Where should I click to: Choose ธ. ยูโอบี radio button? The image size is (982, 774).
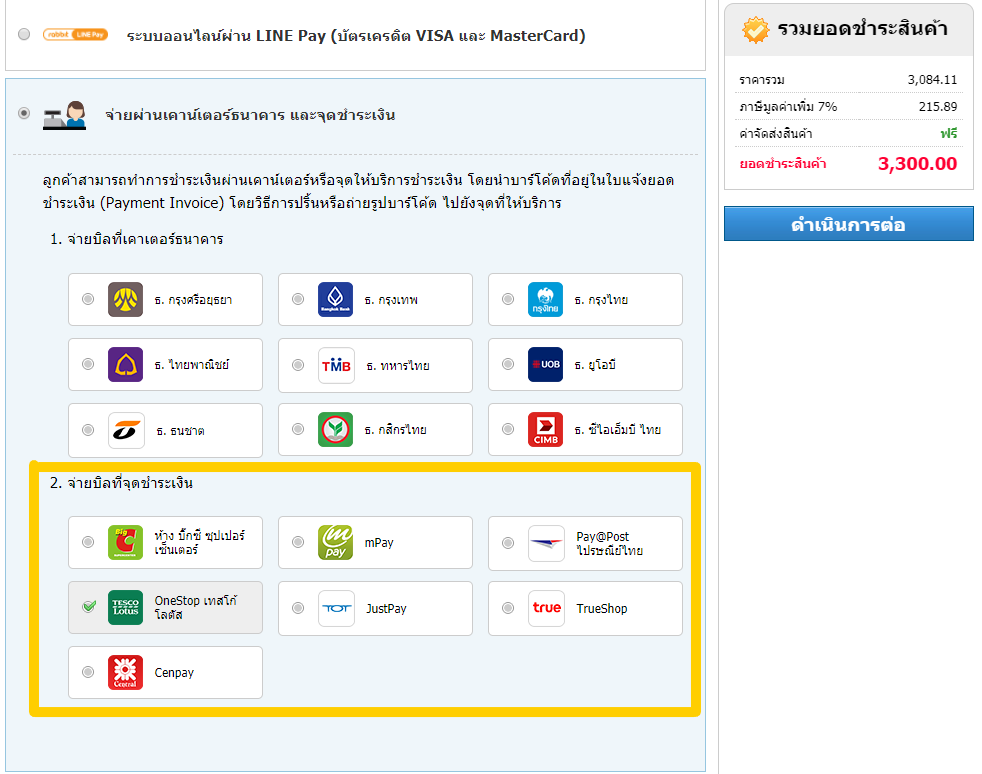[508, 364]
